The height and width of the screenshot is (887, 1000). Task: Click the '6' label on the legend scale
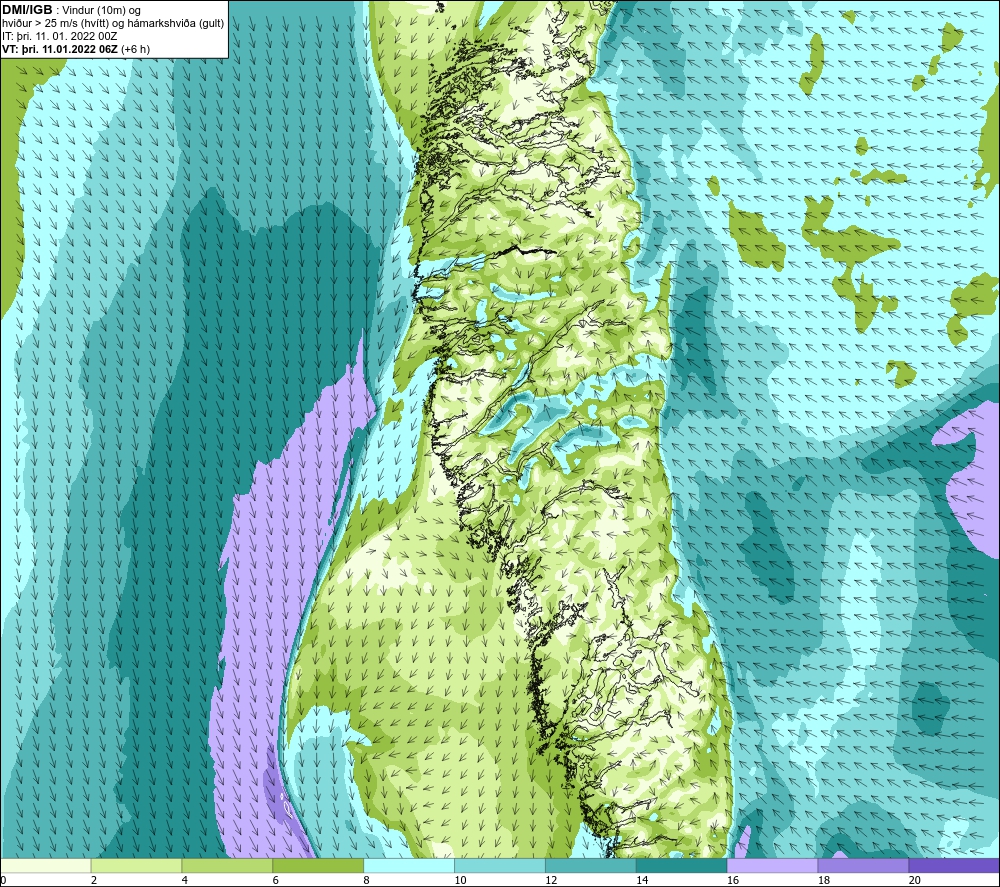[276, 880]
